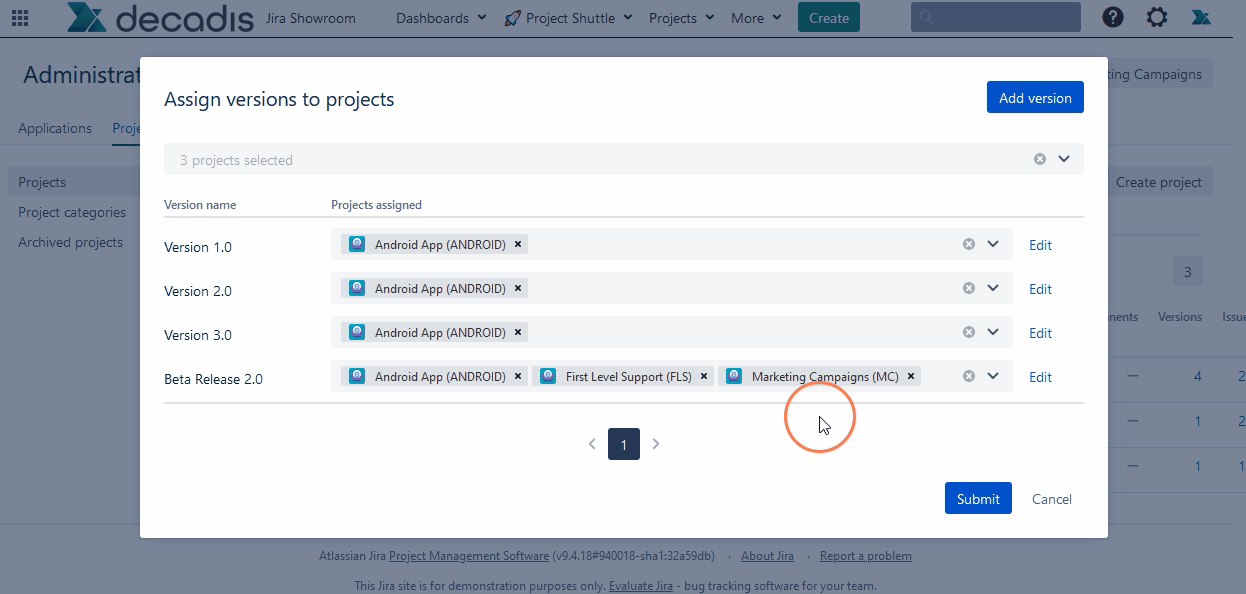Open the Jira administration gear icon
This screenshot has width=1246, height=594.
pyautogui.click(x=1156, y=16)
